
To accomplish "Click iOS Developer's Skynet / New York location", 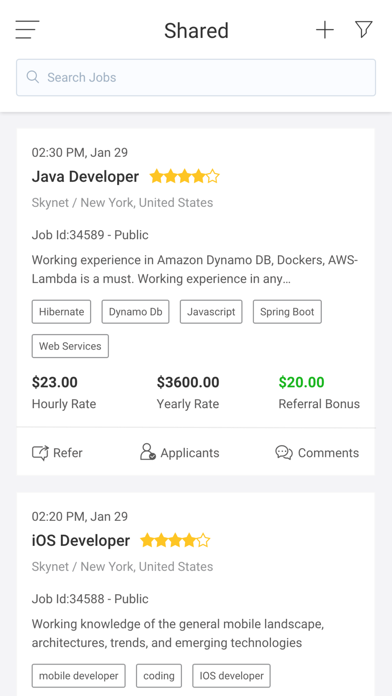I will click(x=122, y=567).
